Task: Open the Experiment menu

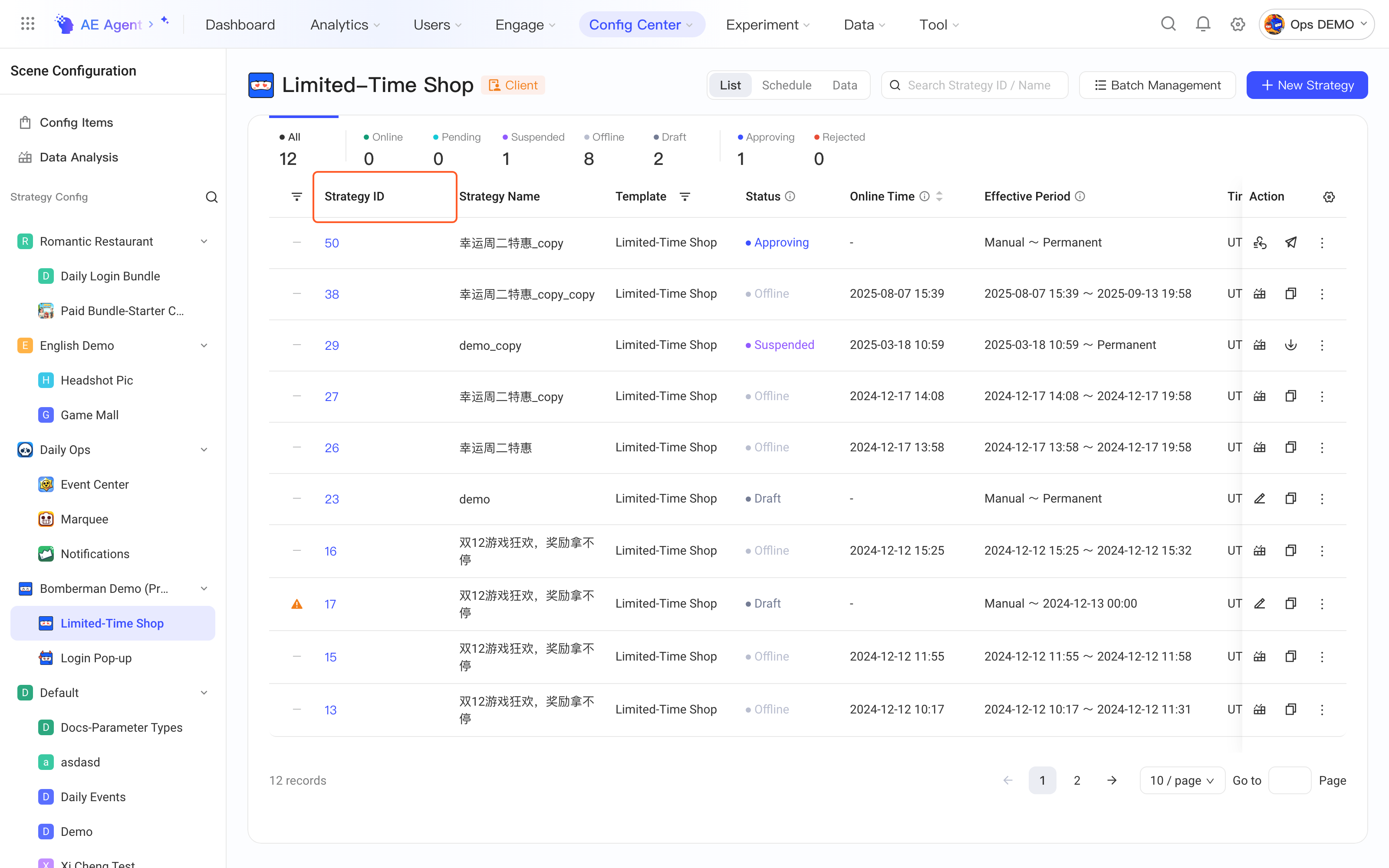Action: coord(768,24)
